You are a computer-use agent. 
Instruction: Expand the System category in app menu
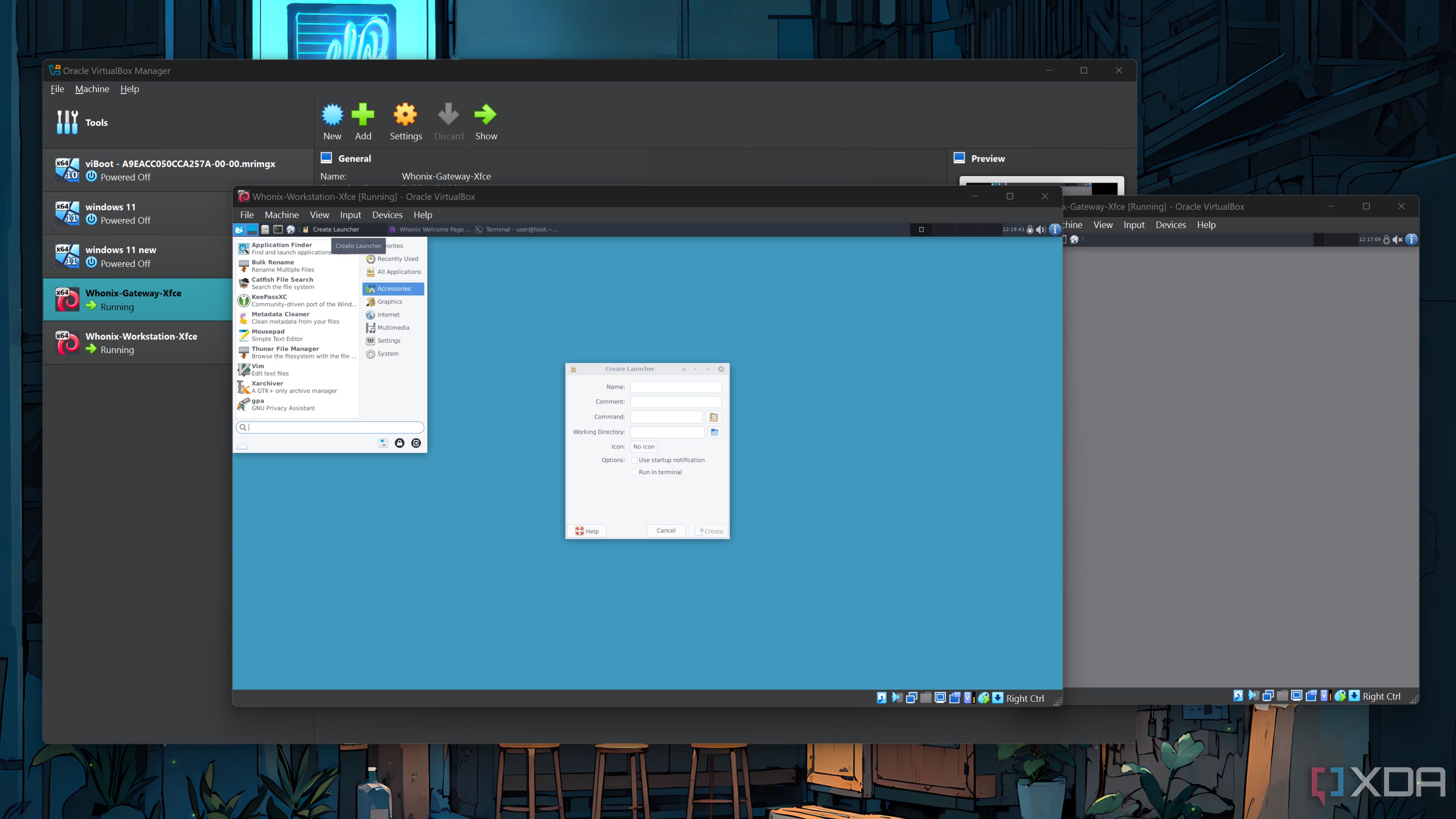(387, 353)
